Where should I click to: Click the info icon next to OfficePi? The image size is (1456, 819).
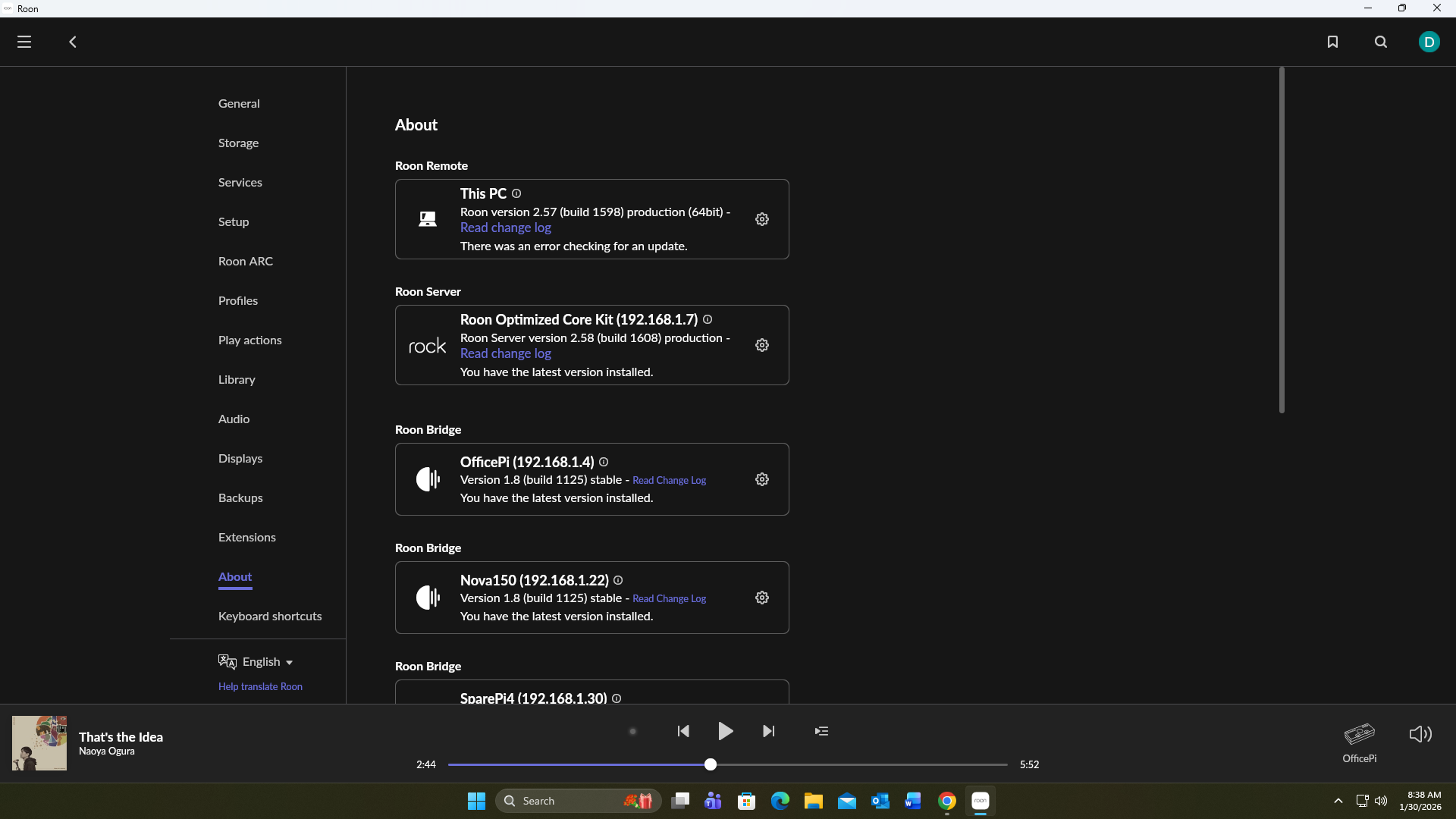pyautogui.click(x=604, y=462)
